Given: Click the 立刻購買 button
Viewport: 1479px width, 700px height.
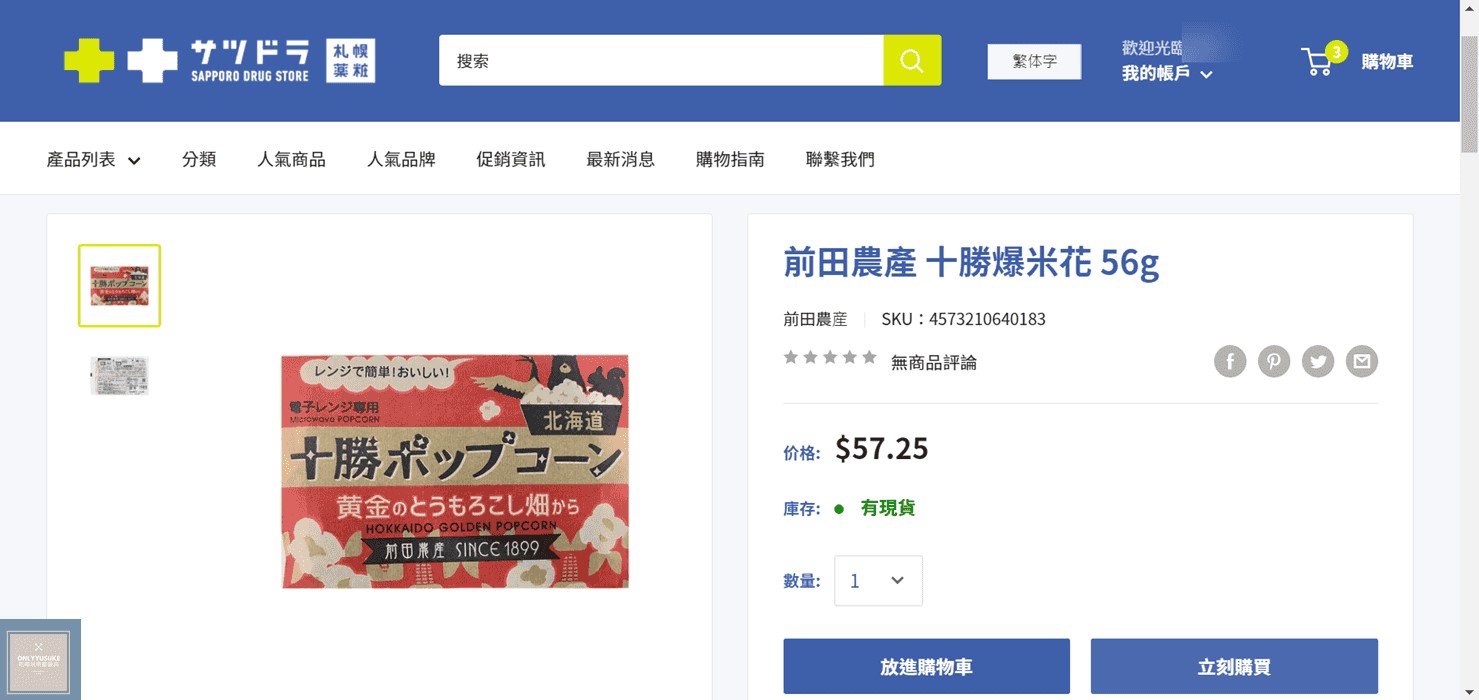Looking at the screenshot, I should 1233,665.
